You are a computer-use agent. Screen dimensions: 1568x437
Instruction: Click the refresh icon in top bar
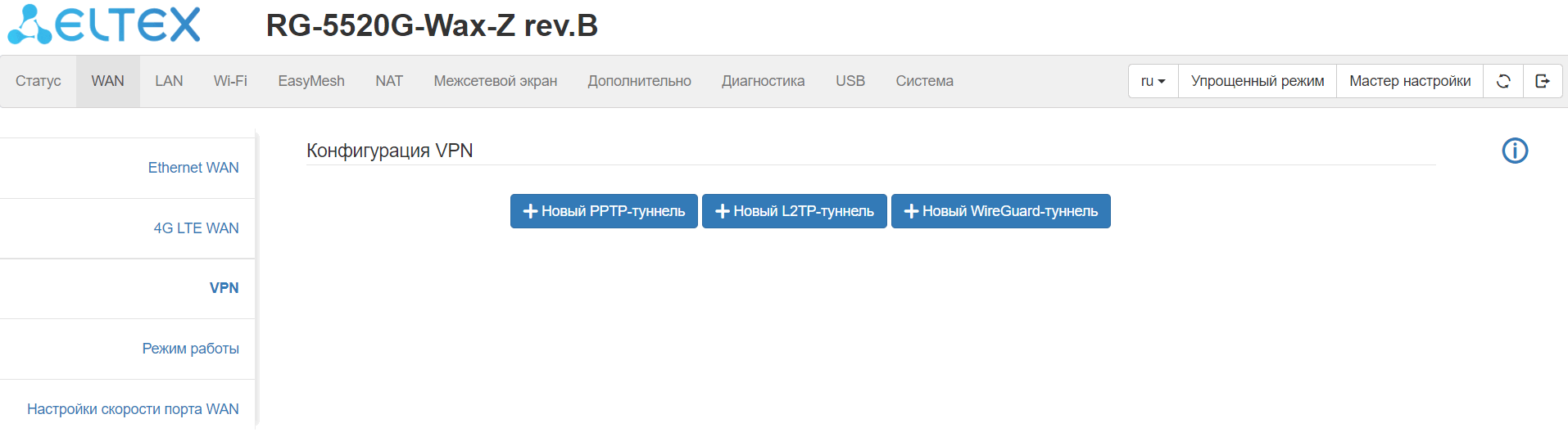click(x=1503, y=81)
